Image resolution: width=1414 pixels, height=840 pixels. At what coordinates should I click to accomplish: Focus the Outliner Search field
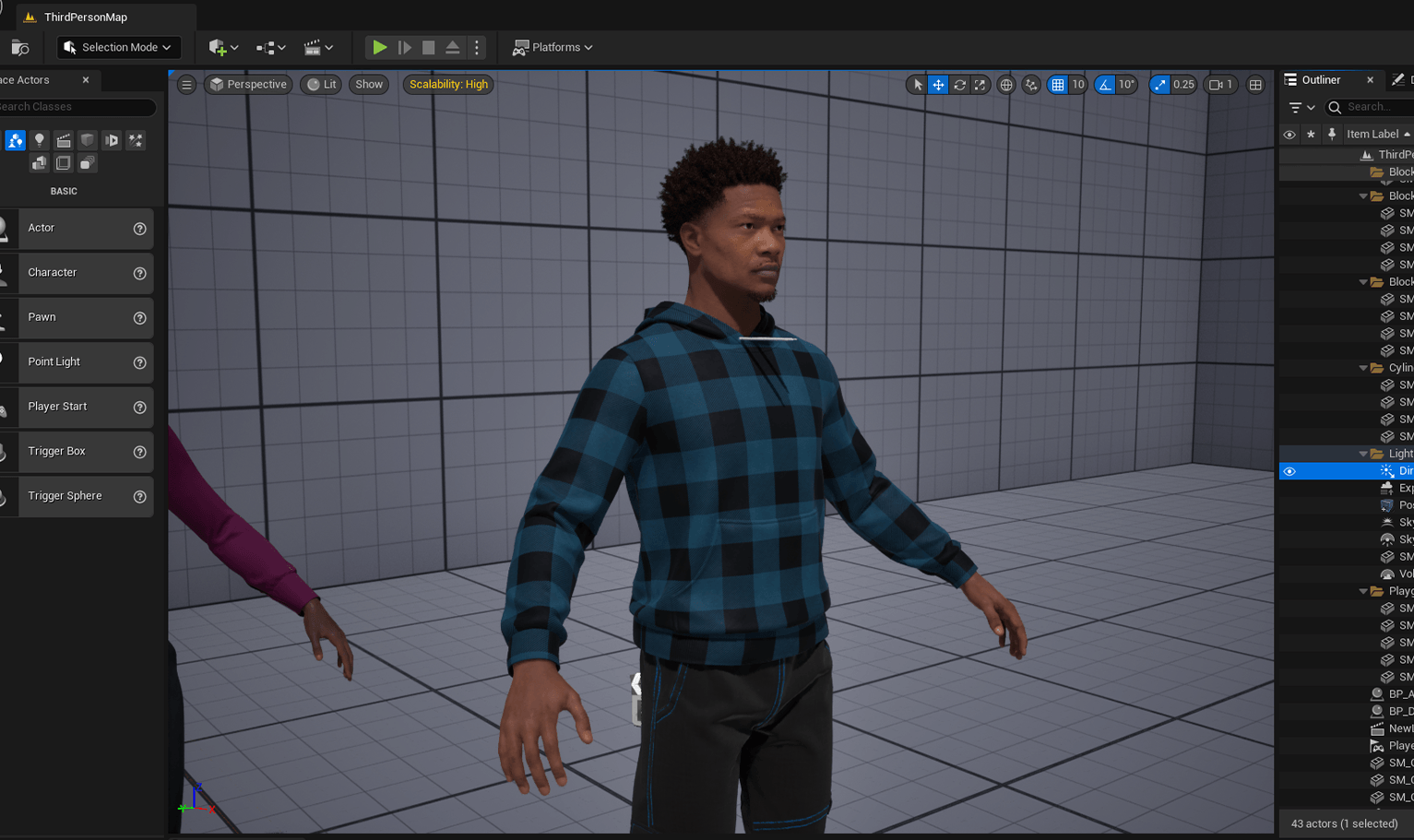(1371, 108)
